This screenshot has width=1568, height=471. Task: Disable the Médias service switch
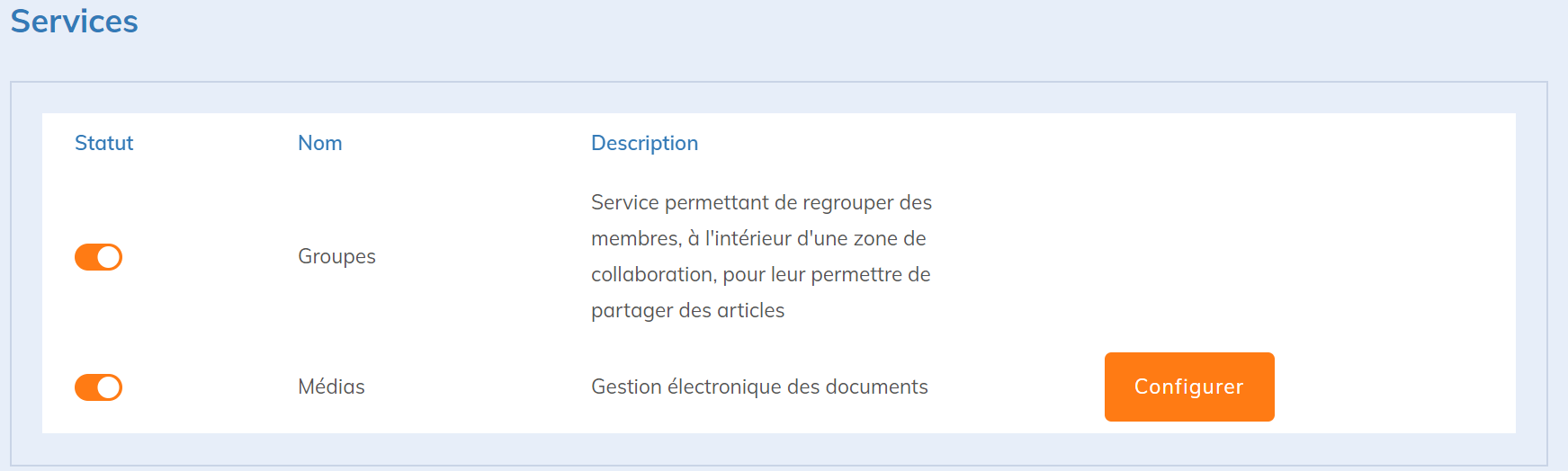coord(98,387)
